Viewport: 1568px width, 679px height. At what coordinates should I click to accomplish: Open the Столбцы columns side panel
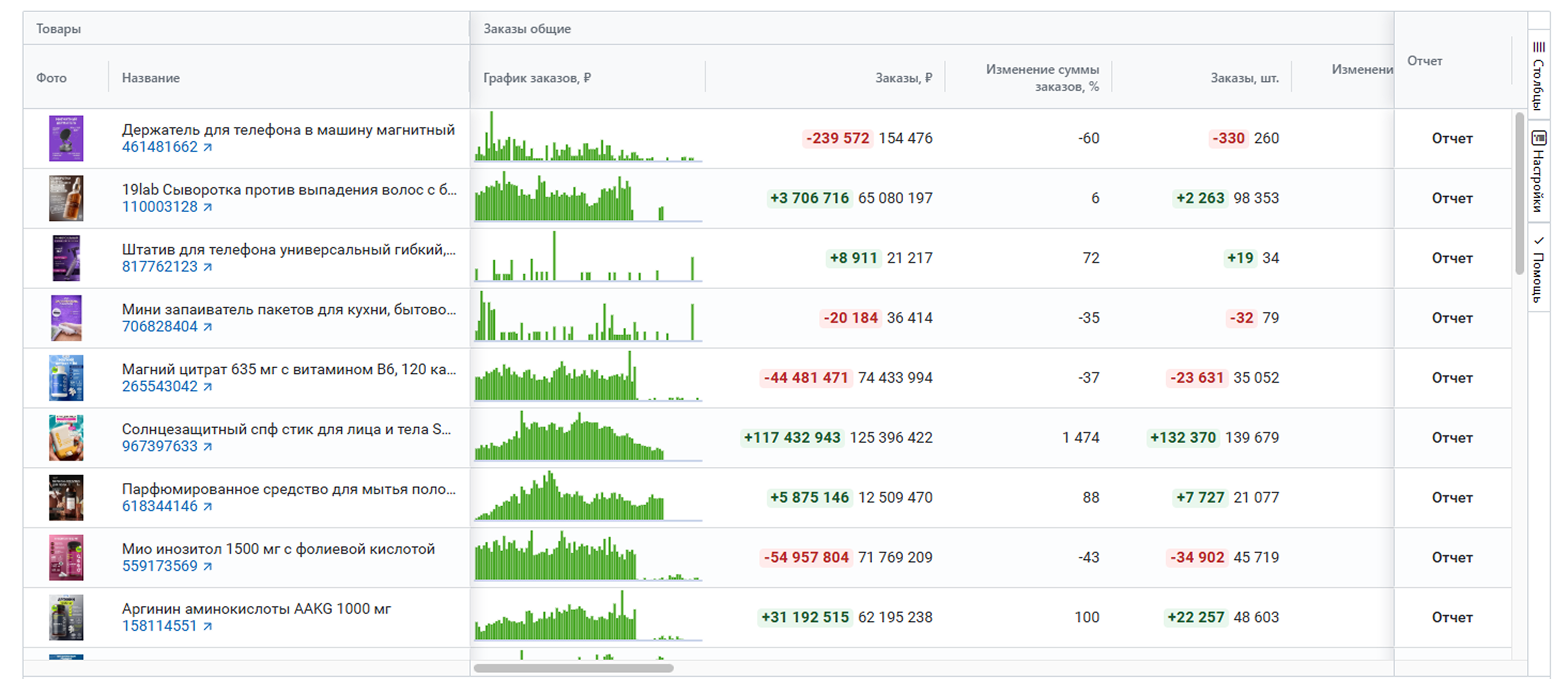1538,75
